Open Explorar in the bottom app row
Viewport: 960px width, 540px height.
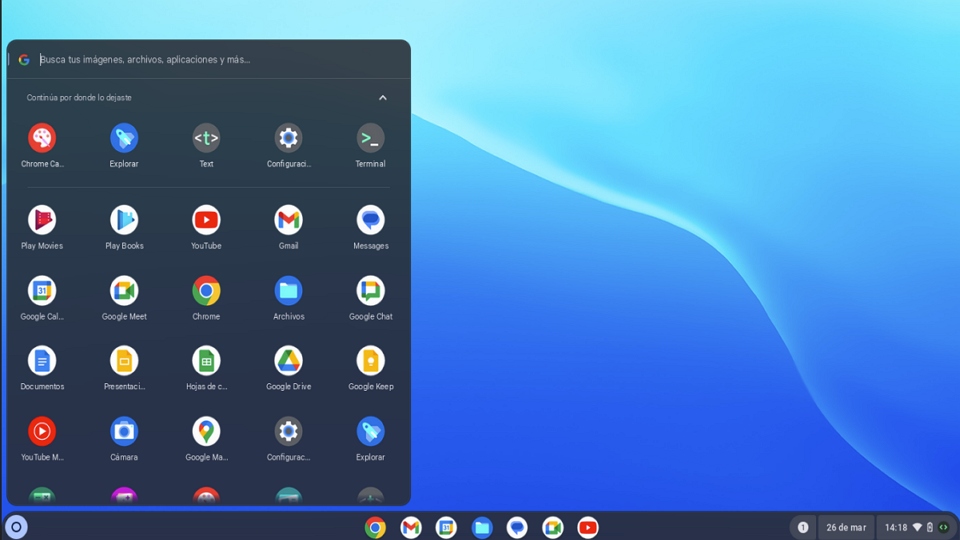(x=370, y=432)
